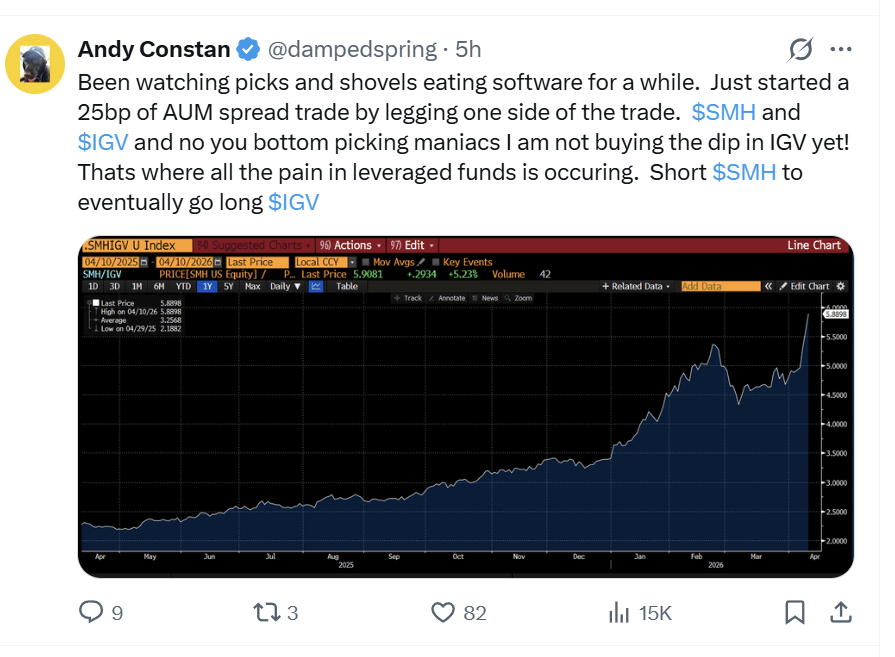Open the tweet view analytics icon
This screenshot has height=657, width=895.
[619, 611]
